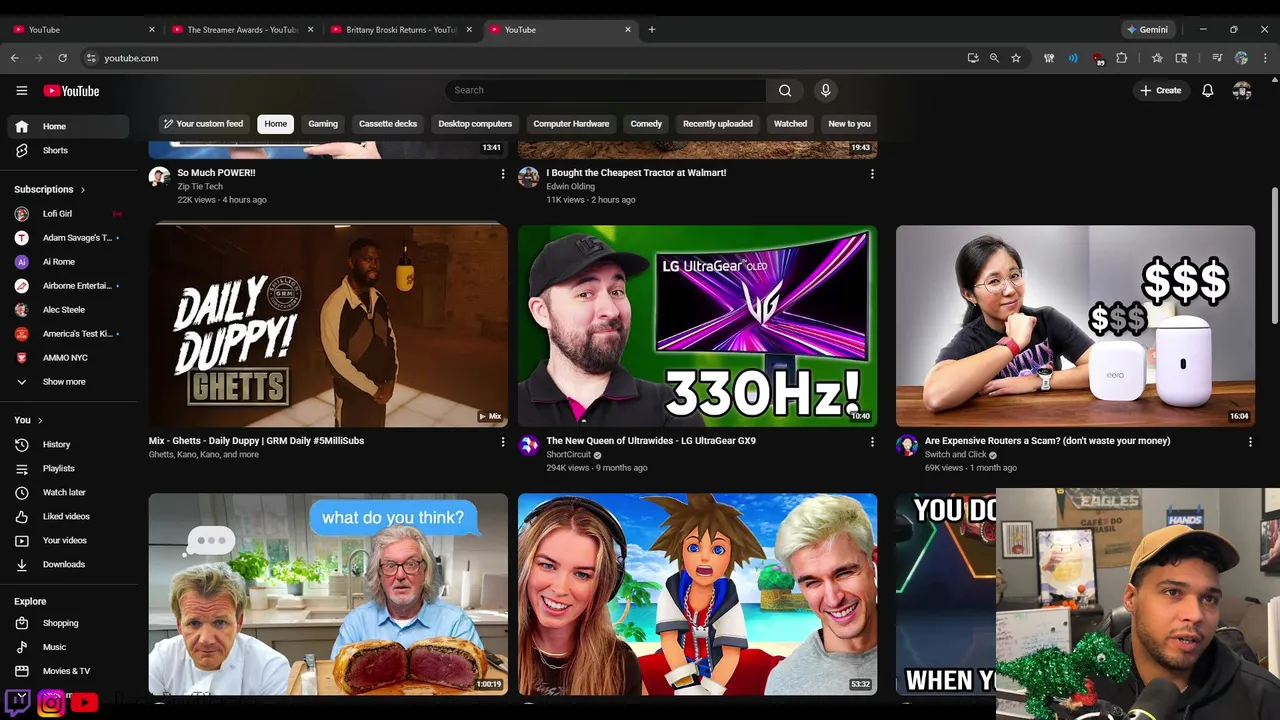Open AMMO NYC subscription channel
The image size is (1280, 720).
pyautogui.click(x=65, y=358)
